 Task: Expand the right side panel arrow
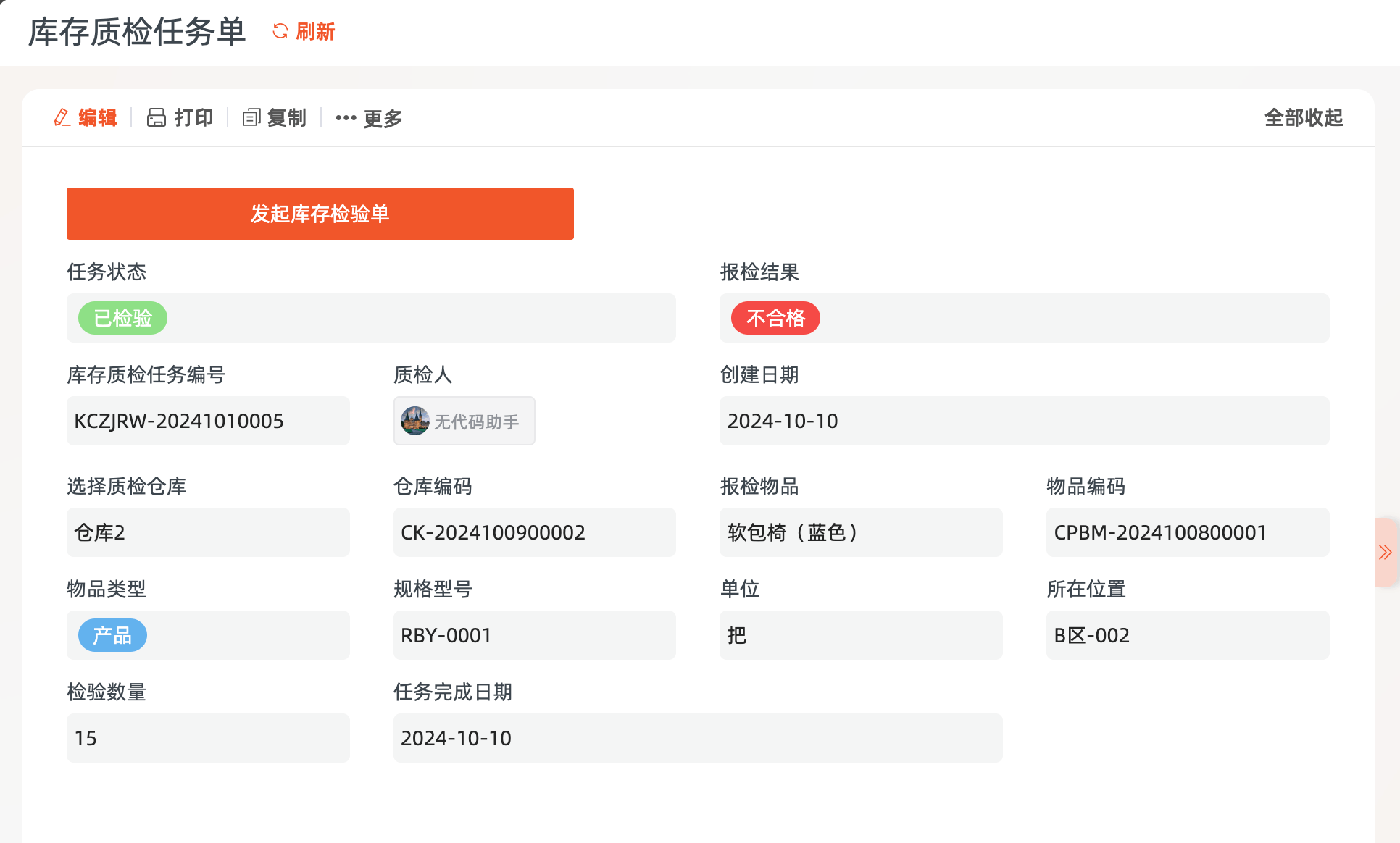(x=1385, y=553)
